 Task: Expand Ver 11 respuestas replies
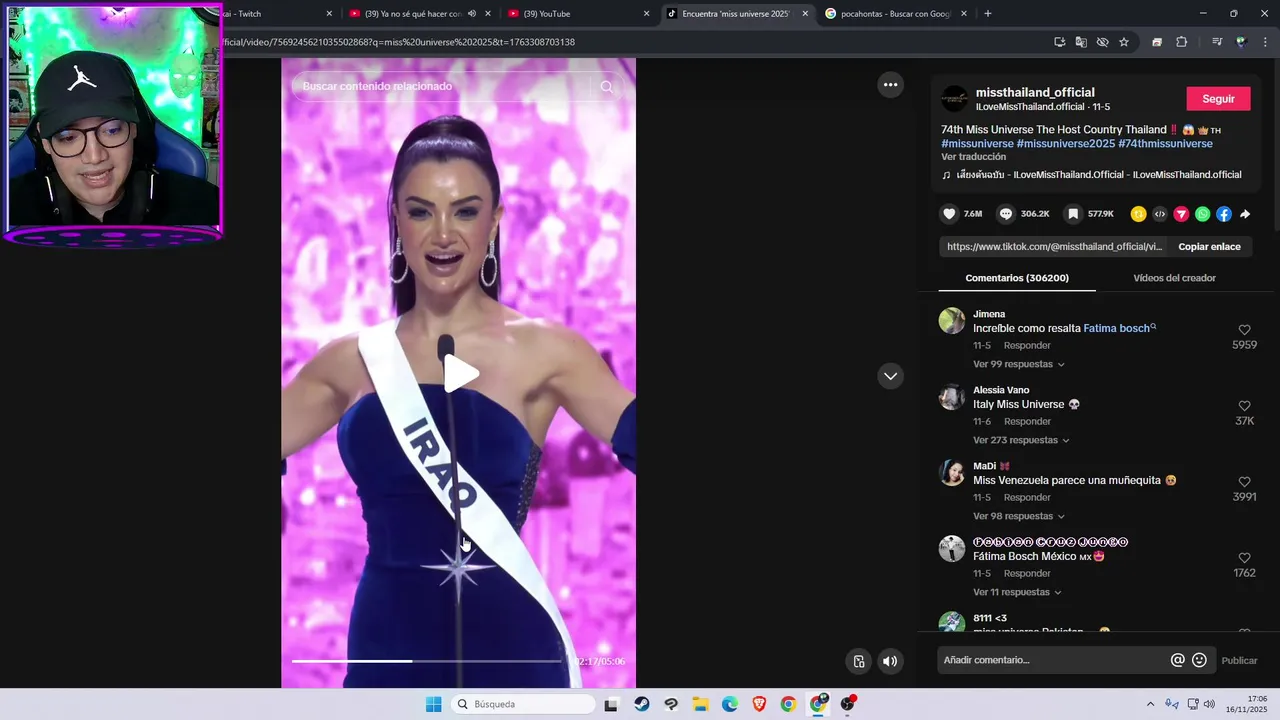[x=1017, y=592]
